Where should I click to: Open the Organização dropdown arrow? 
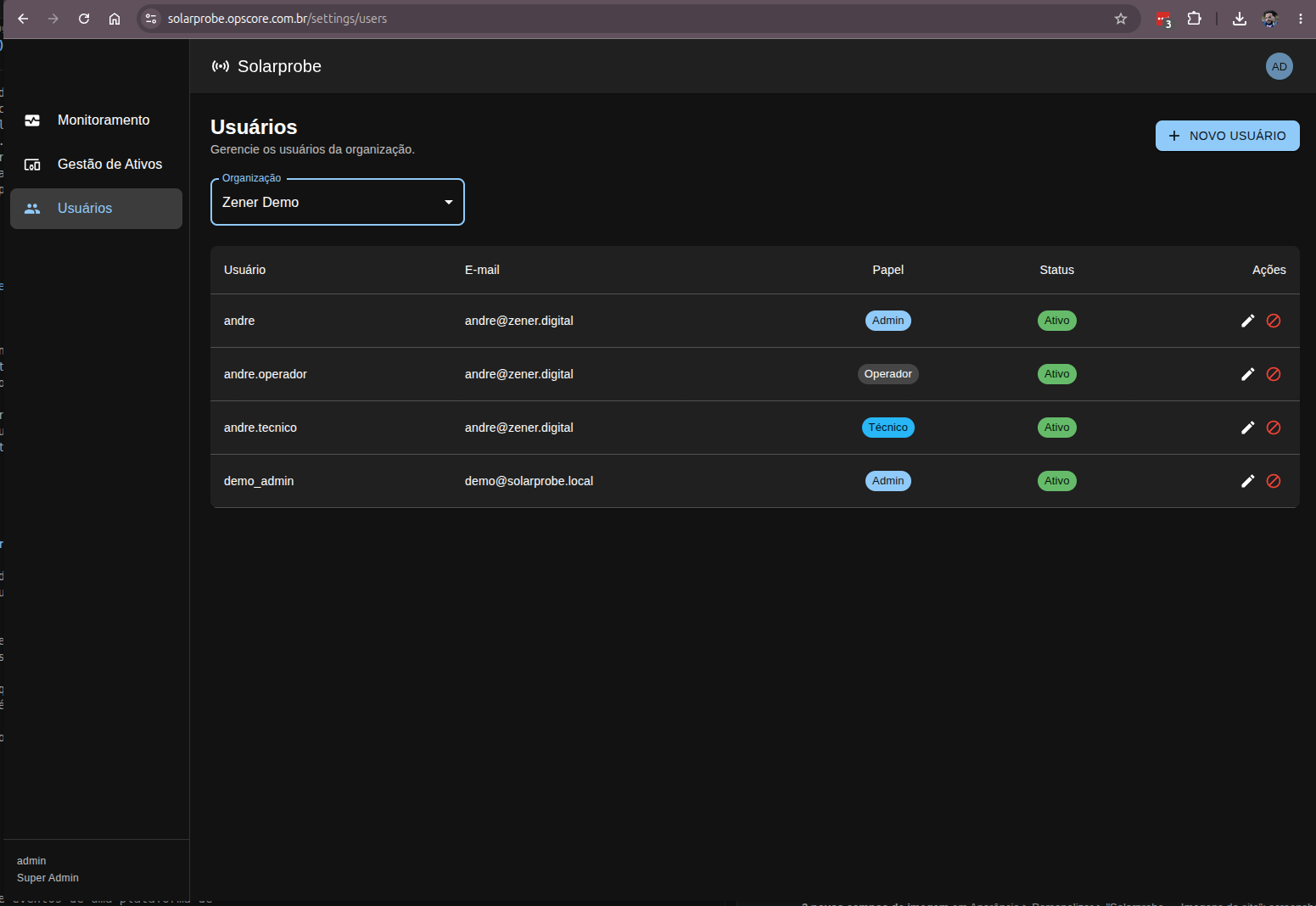pyautogui.click(x=449, y=202)
